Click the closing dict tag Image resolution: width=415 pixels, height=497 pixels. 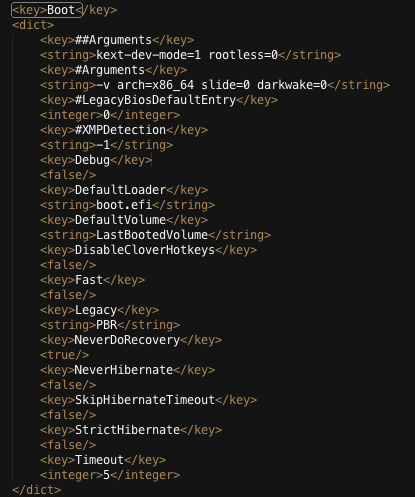click(x=36, y=490)
